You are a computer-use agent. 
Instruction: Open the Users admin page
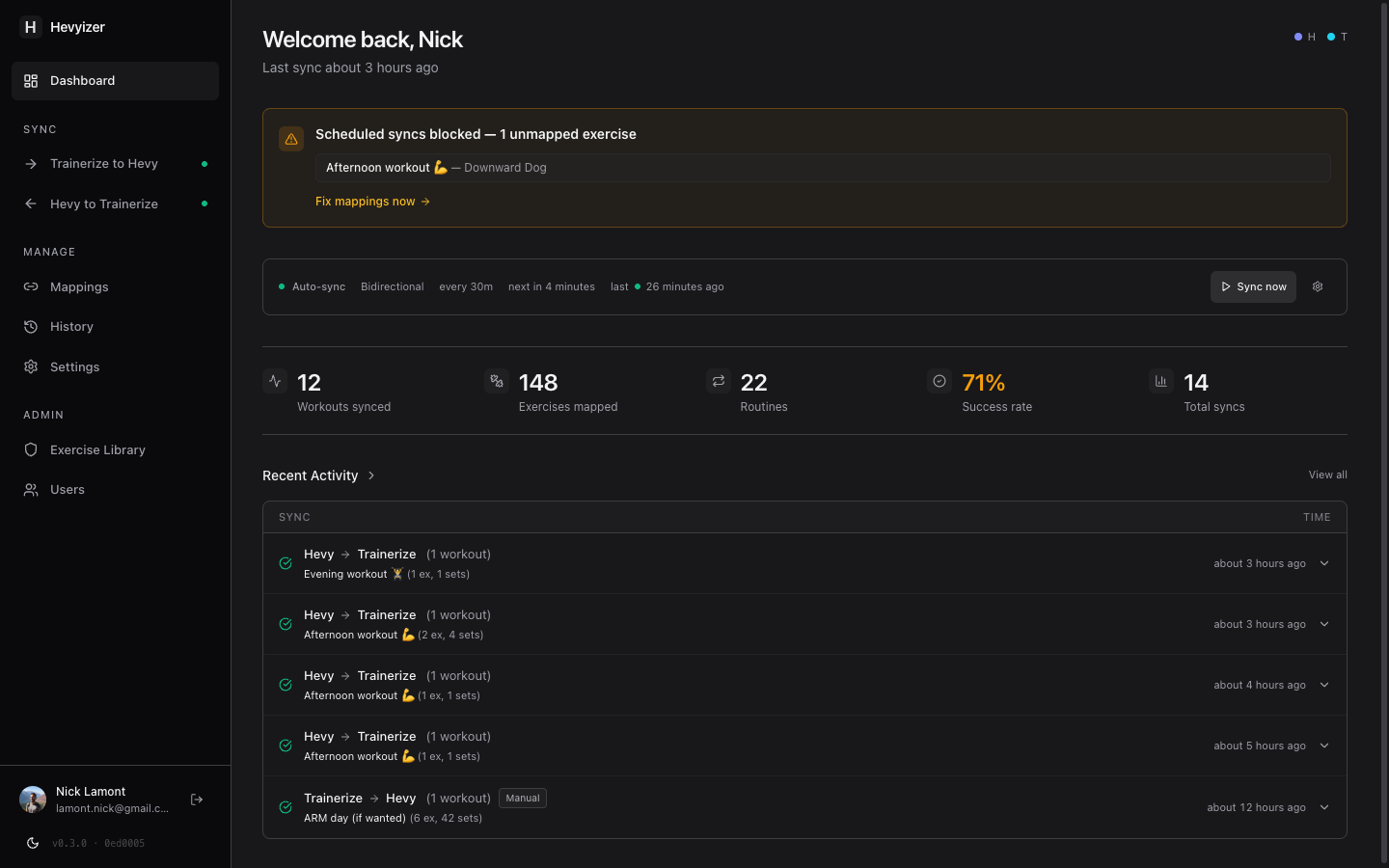(115, 490)
